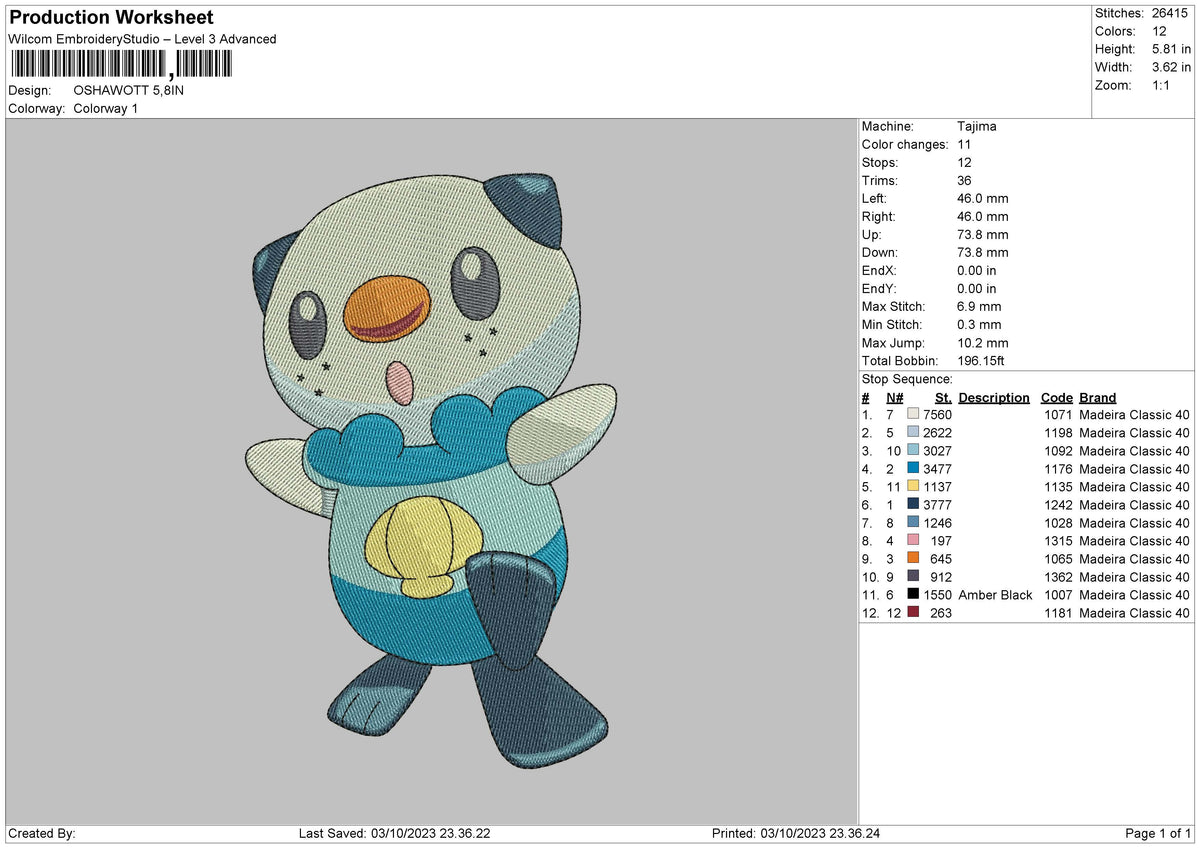
Task: Click the Colors value 12
Action: [x=1159, y=31]
